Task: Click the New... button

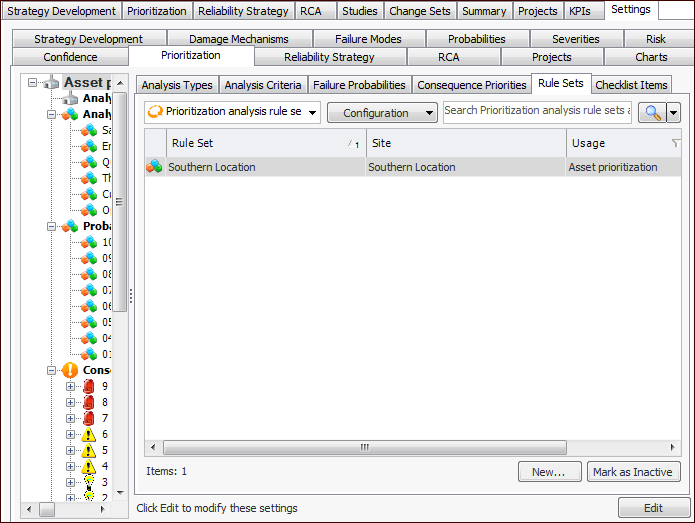Action: pos(549,472)
